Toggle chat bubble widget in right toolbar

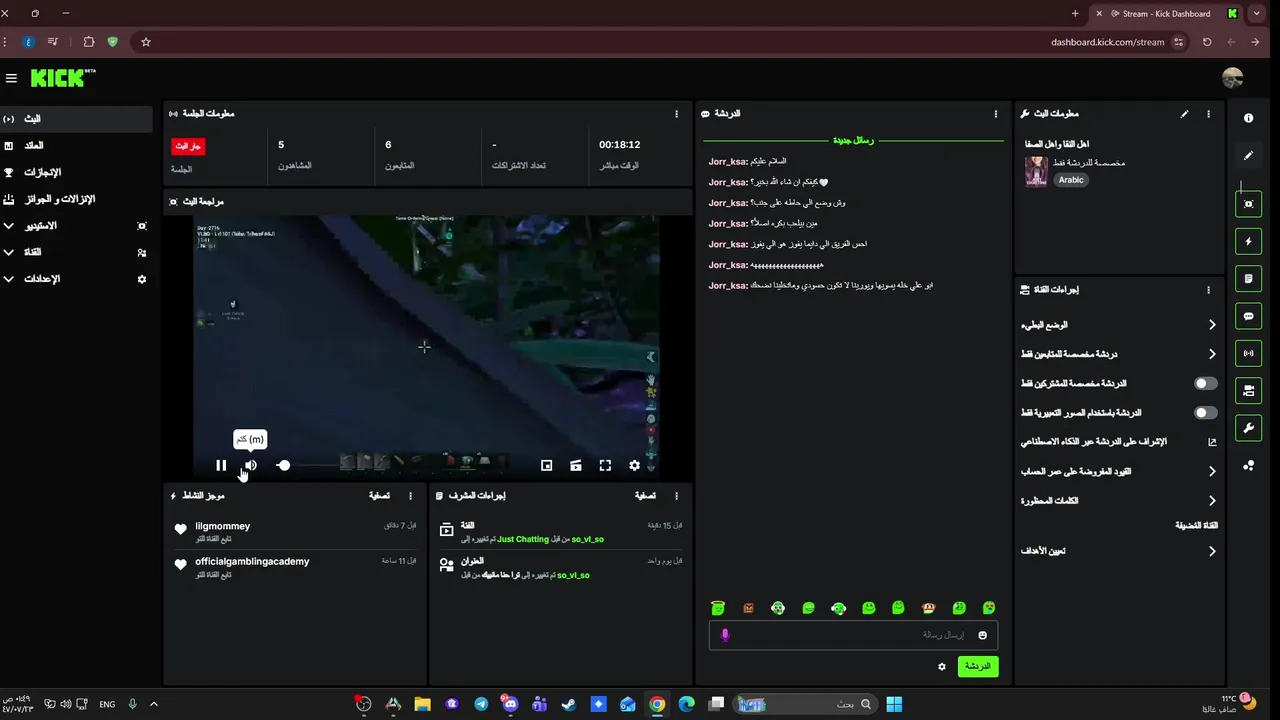[x=1248, y=316]
